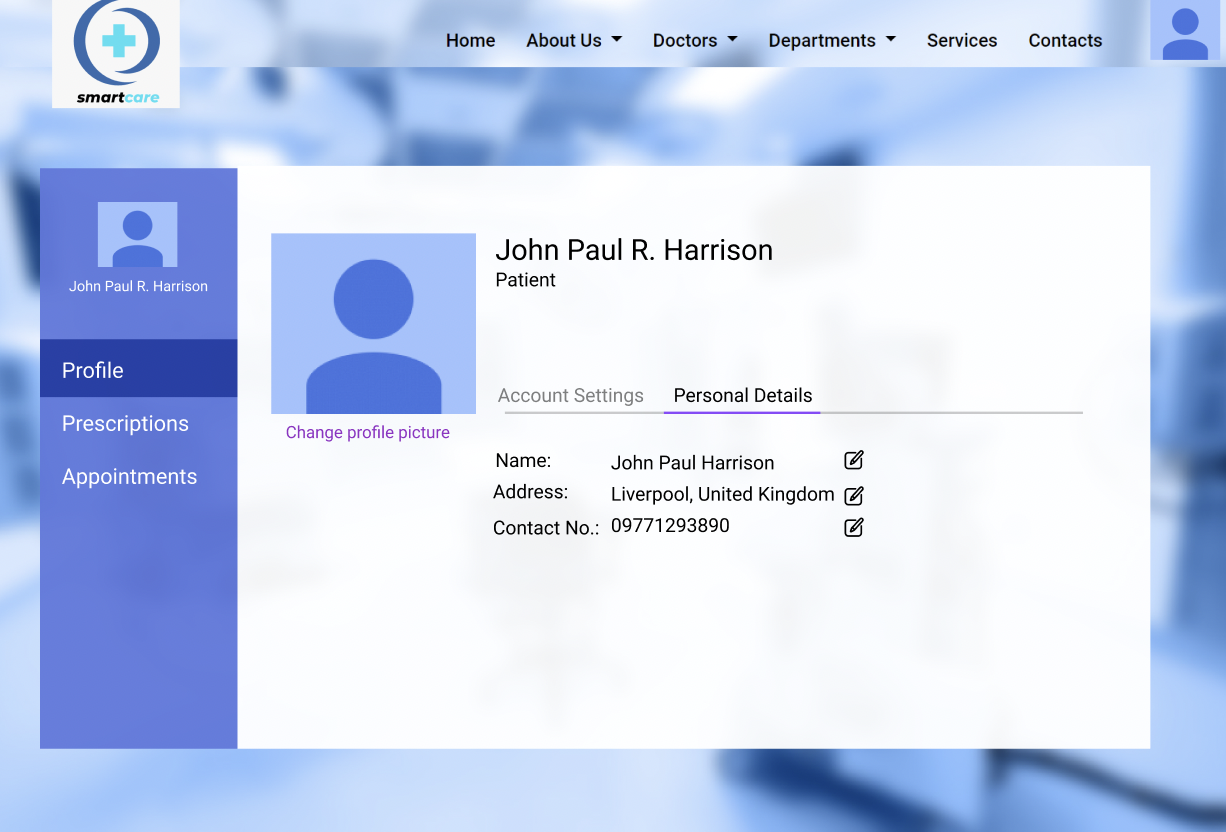This screenshot has width=1226, height=832.
Task: Go to the Home page
Action: 470,40
